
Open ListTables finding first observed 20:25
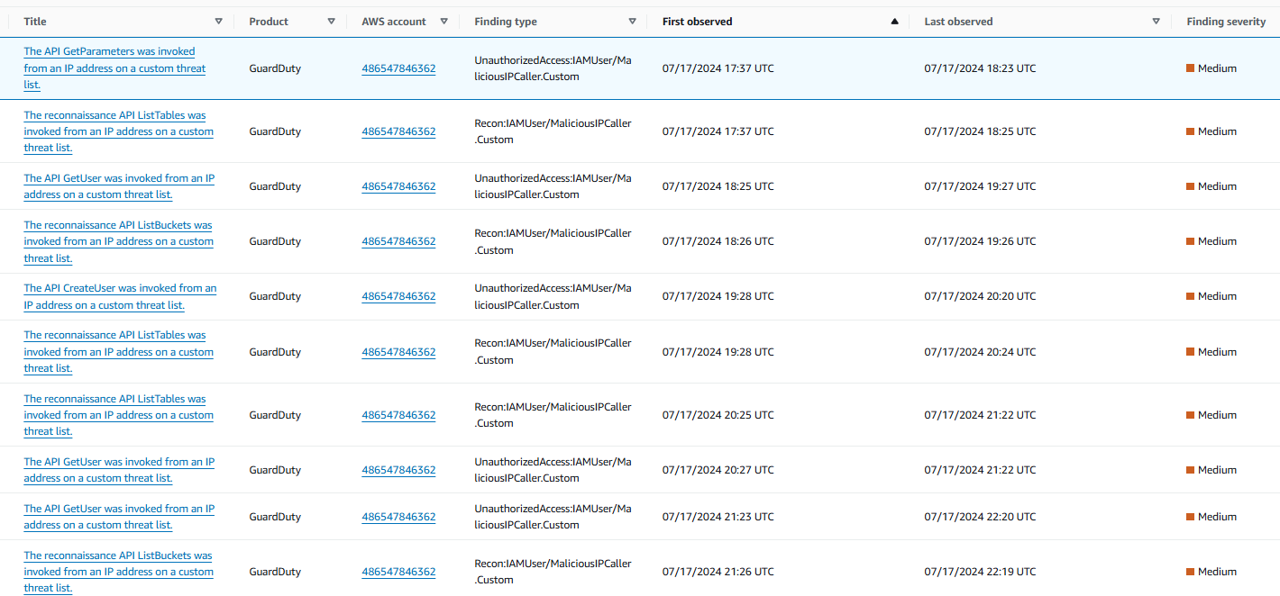119,415
